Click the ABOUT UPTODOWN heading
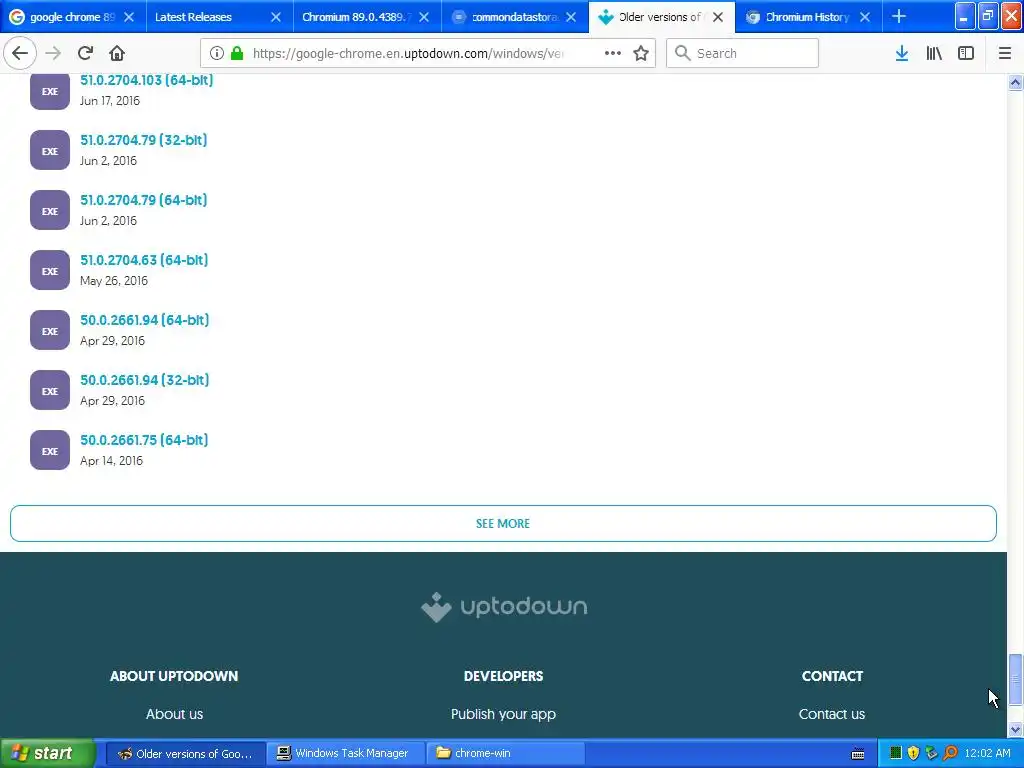 174,676
